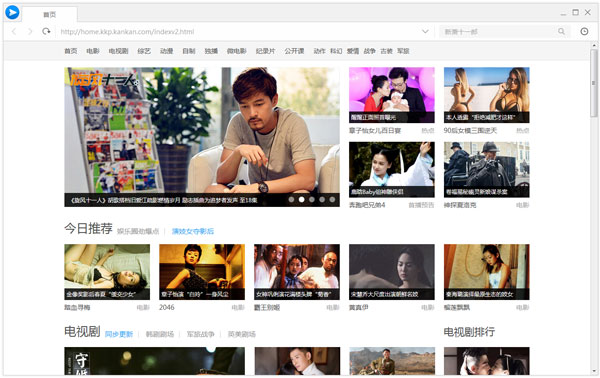Select the 首页 browser tab
Viewport: 600px width, 378px height.
pyautogui.click(x=50, y=15)
